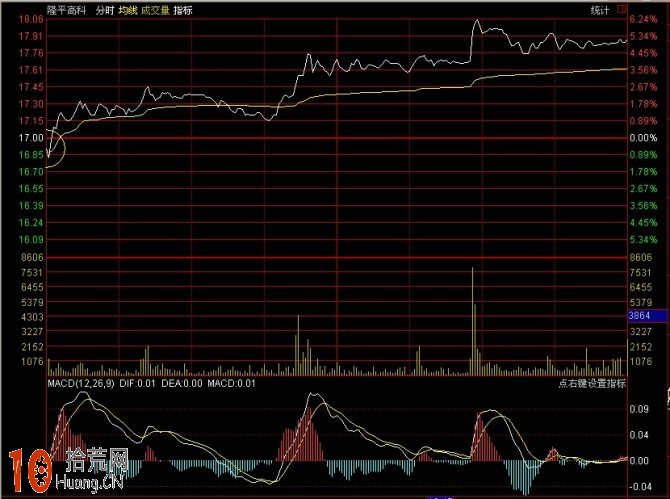This screenshot has width=670, height=499.
Task: Click the MACD:0.01 readout
Action: click(231, 383)
